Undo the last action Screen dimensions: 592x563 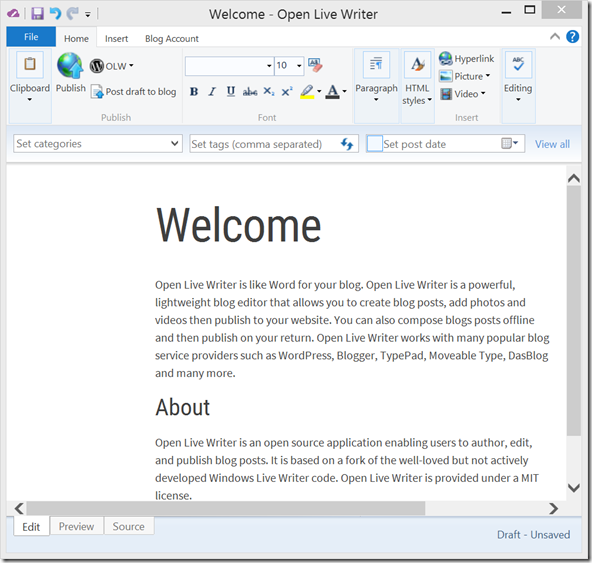[x=56, y=14]
